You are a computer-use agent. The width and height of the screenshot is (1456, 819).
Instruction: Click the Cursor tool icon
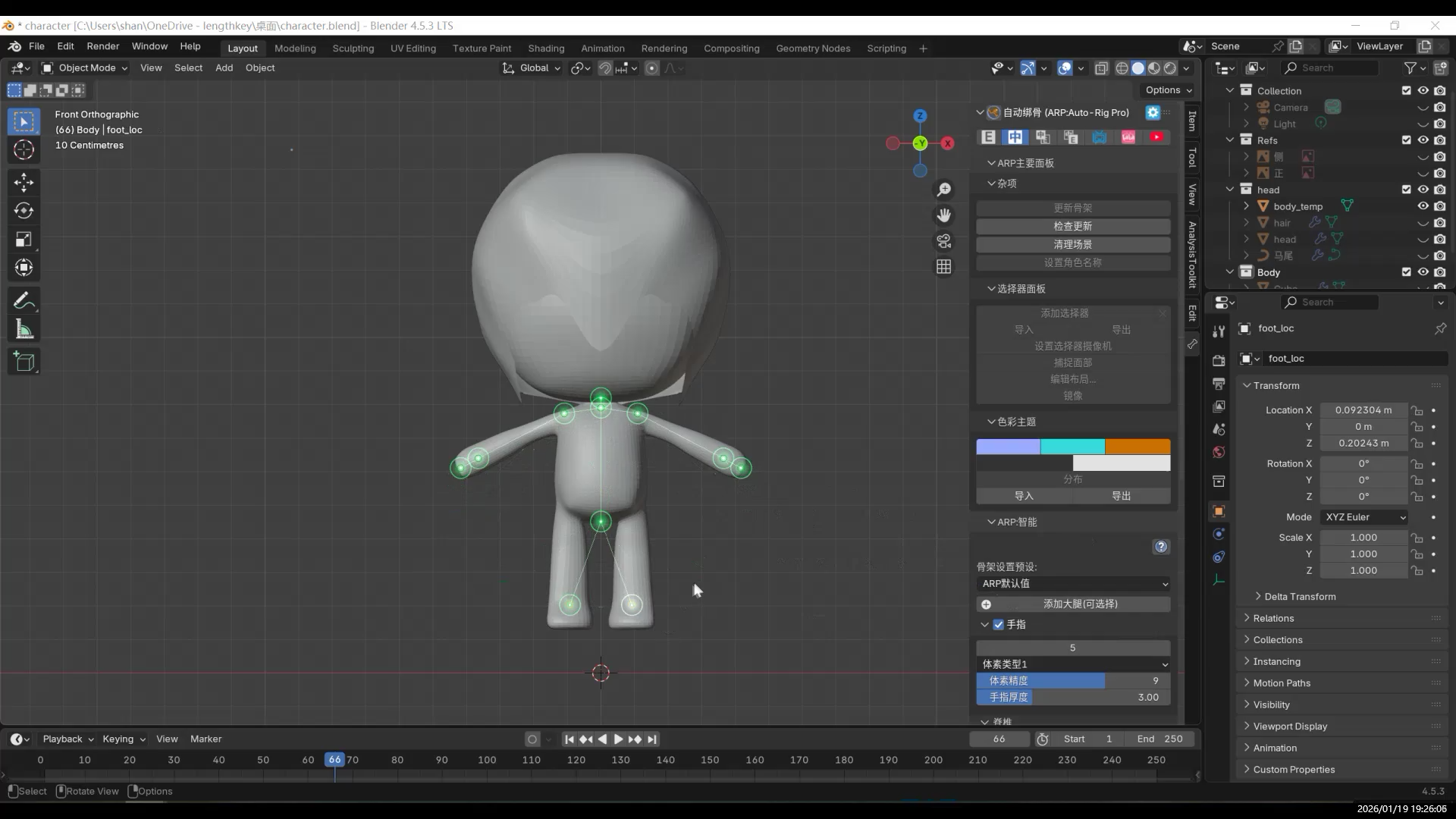24,150
